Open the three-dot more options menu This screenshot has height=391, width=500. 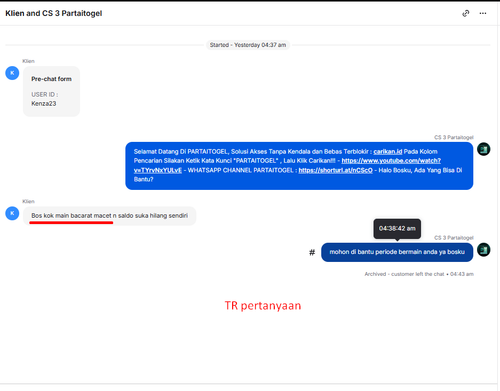(x=483, y=13)
